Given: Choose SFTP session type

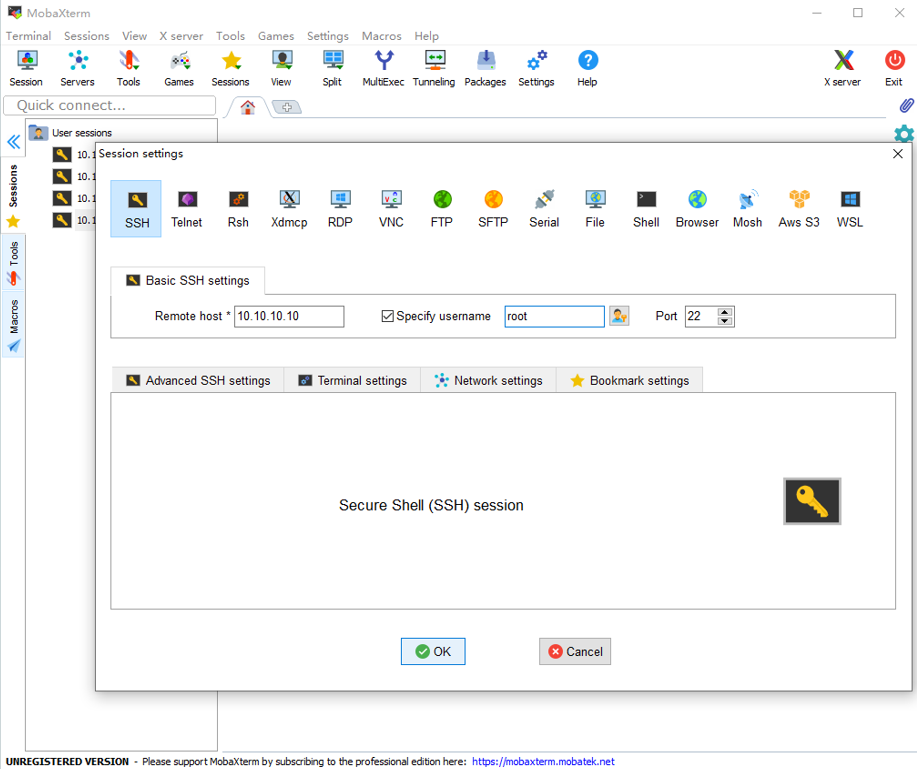Looking at the screenshot, I should [x=493, y=209].
